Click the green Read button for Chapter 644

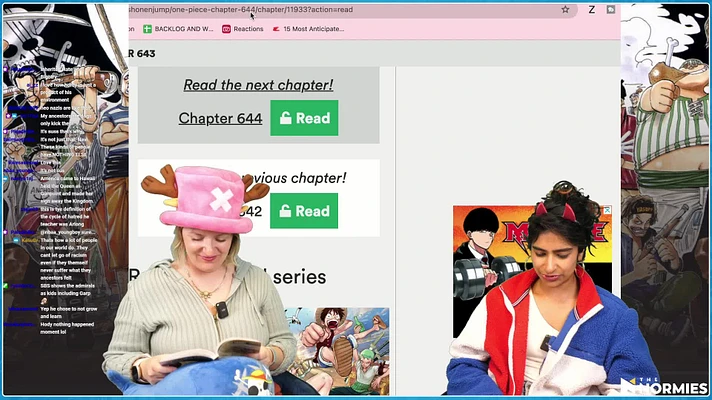pos(304,118)
